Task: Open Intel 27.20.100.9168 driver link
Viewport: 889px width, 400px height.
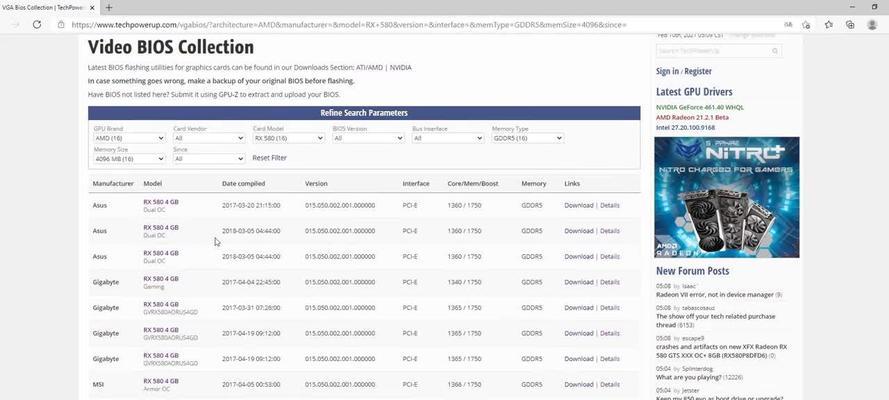Action: 685,127
